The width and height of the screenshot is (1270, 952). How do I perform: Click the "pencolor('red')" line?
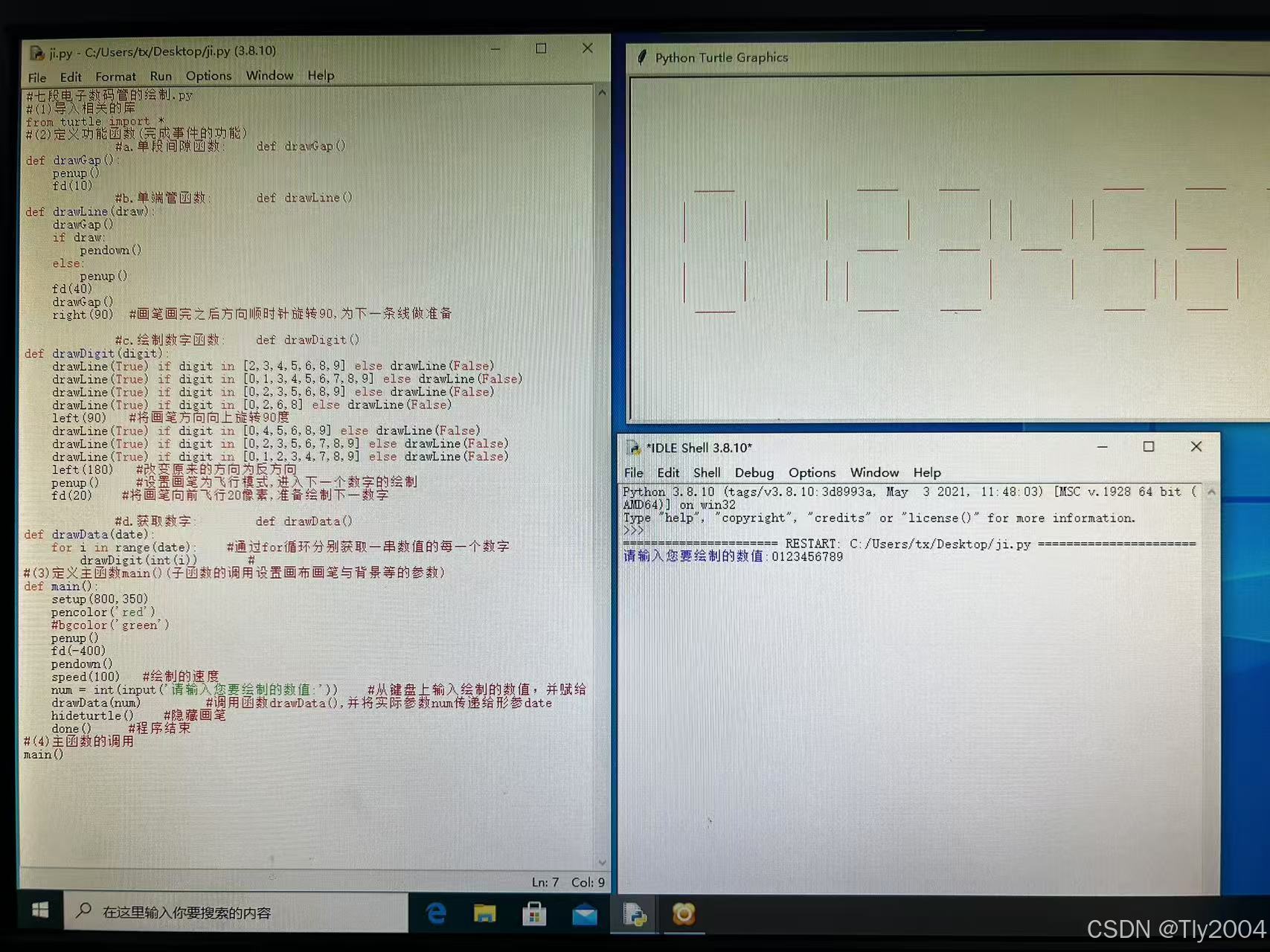coord(103,612)
